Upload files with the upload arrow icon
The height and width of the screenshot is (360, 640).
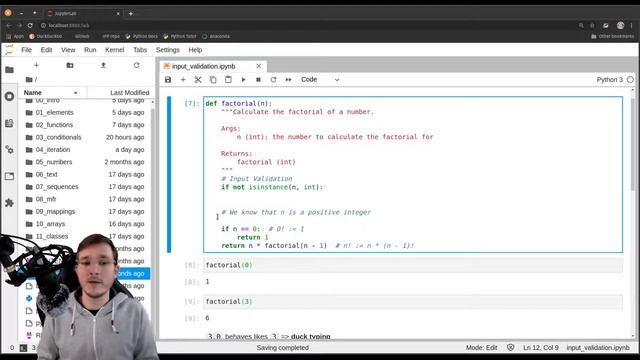[103, 65]
